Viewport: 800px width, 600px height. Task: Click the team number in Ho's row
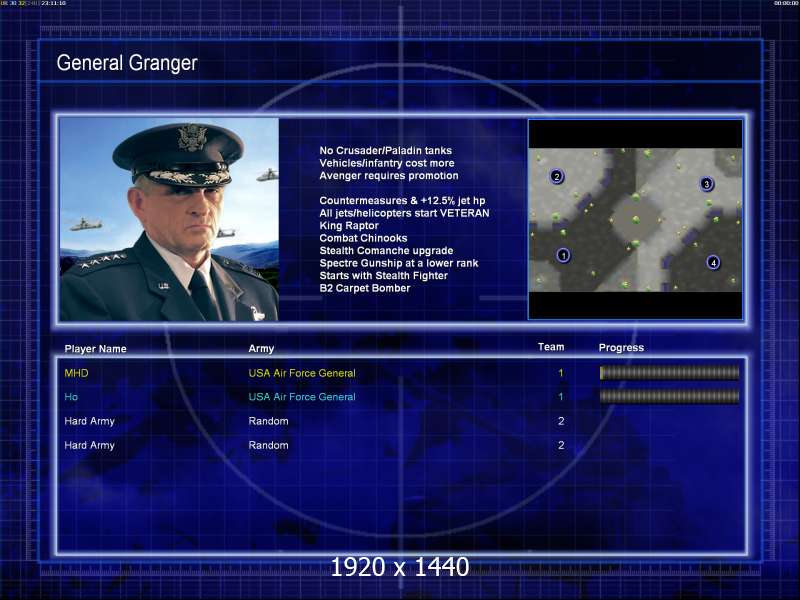point(561,397)
